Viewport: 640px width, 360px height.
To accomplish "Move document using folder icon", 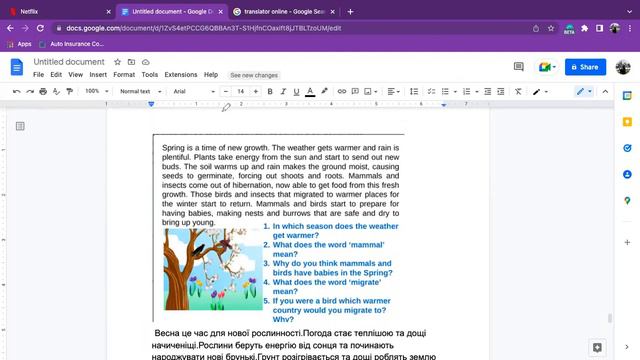I will pos(131,62).
